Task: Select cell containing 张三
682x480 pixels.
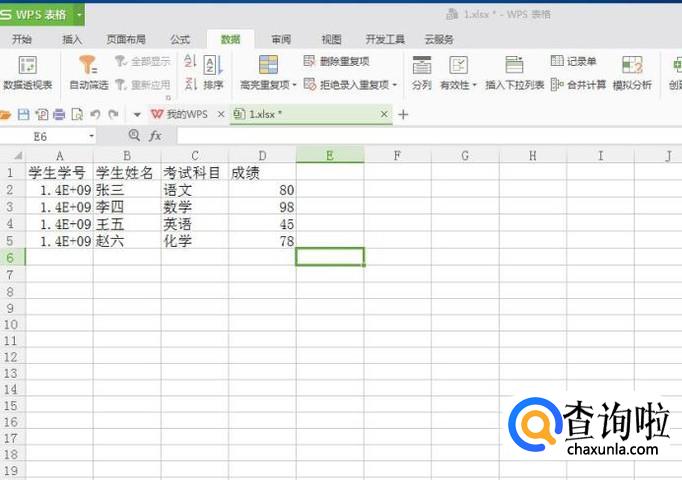Action: 127,190
